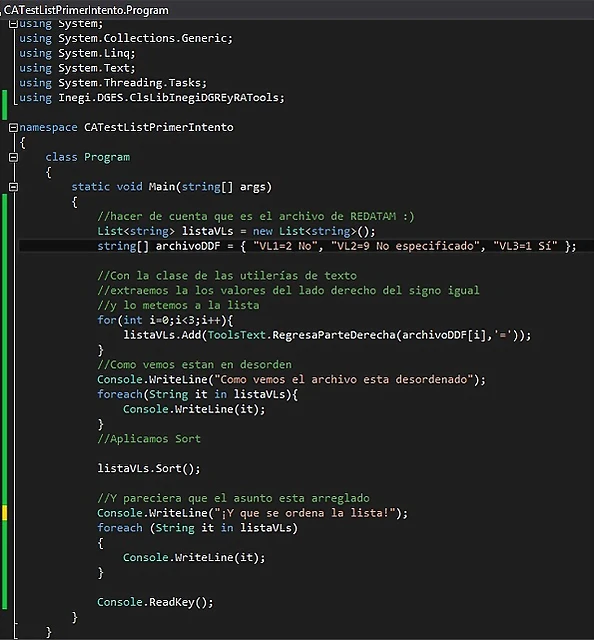Click the 'Console.ReadKey();' statement

coord(155,602)
